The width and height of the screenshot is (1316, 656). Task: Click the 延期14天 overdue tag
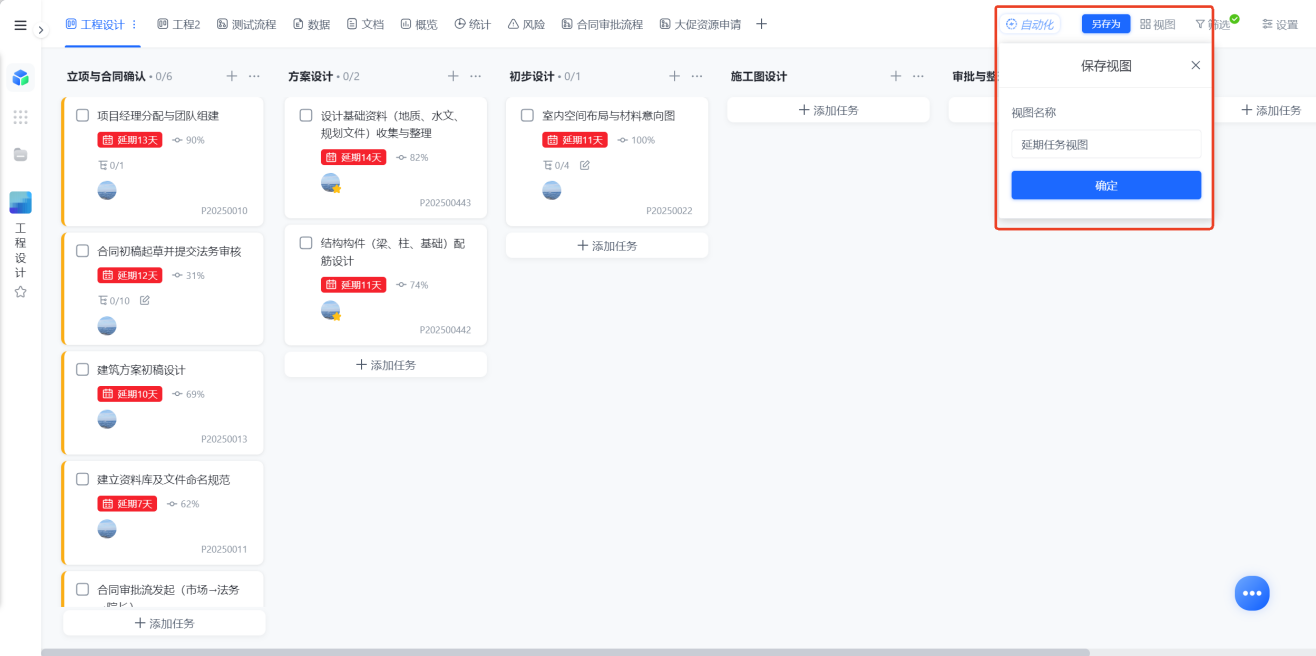pos(353,157)
